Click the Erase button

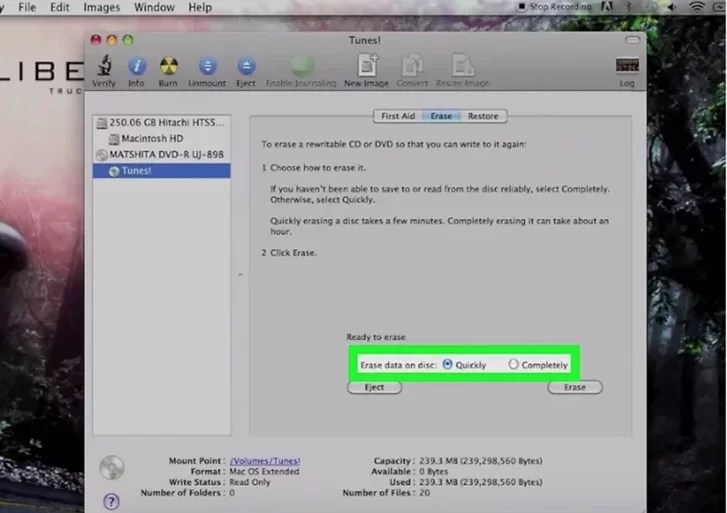(575, 387)
